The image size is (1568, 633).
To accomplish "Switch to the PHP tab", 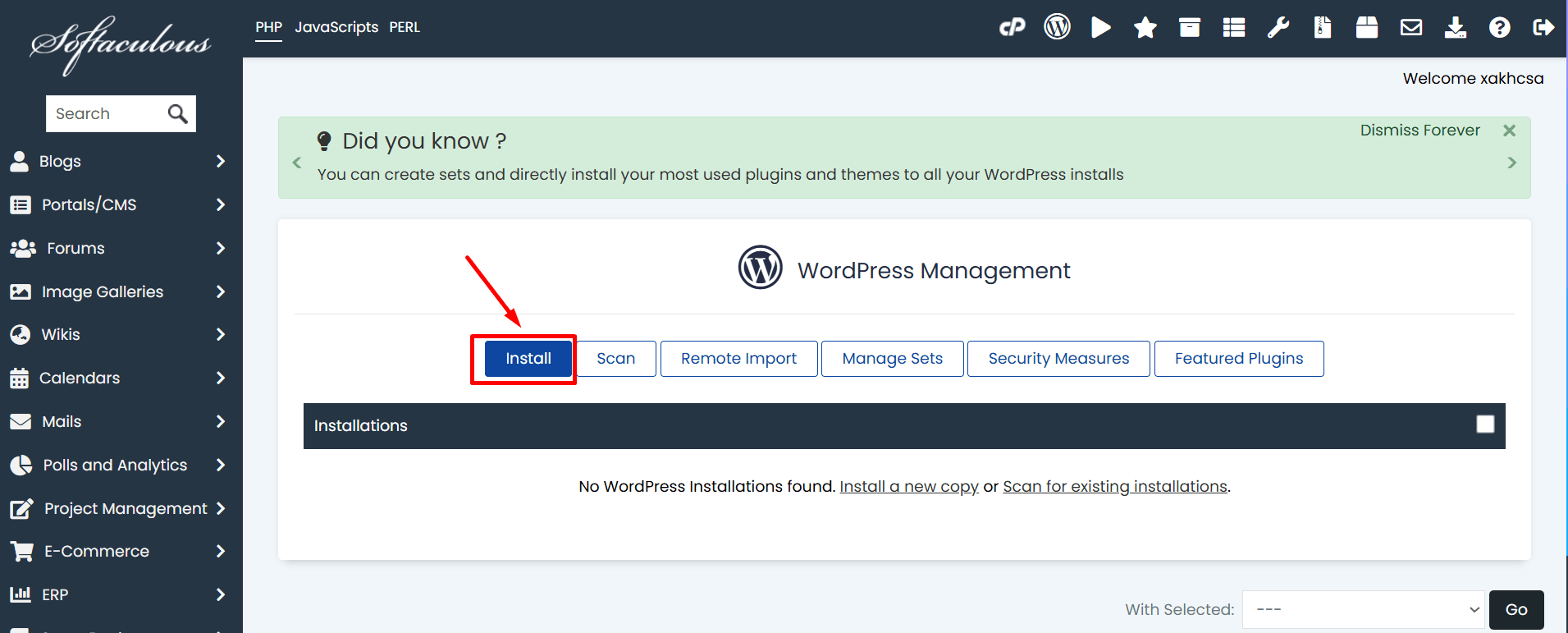I will [268, 27].
